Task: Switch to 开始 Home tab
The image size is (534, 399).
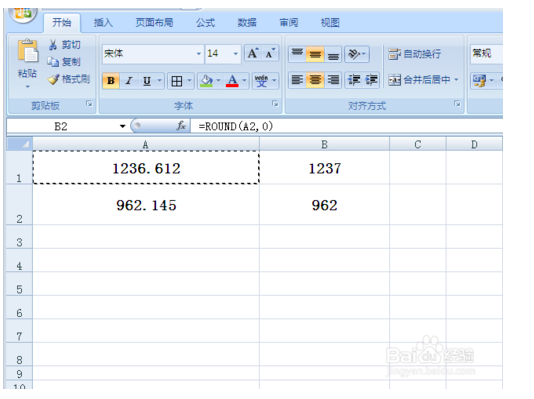Action: click(62, 23)
